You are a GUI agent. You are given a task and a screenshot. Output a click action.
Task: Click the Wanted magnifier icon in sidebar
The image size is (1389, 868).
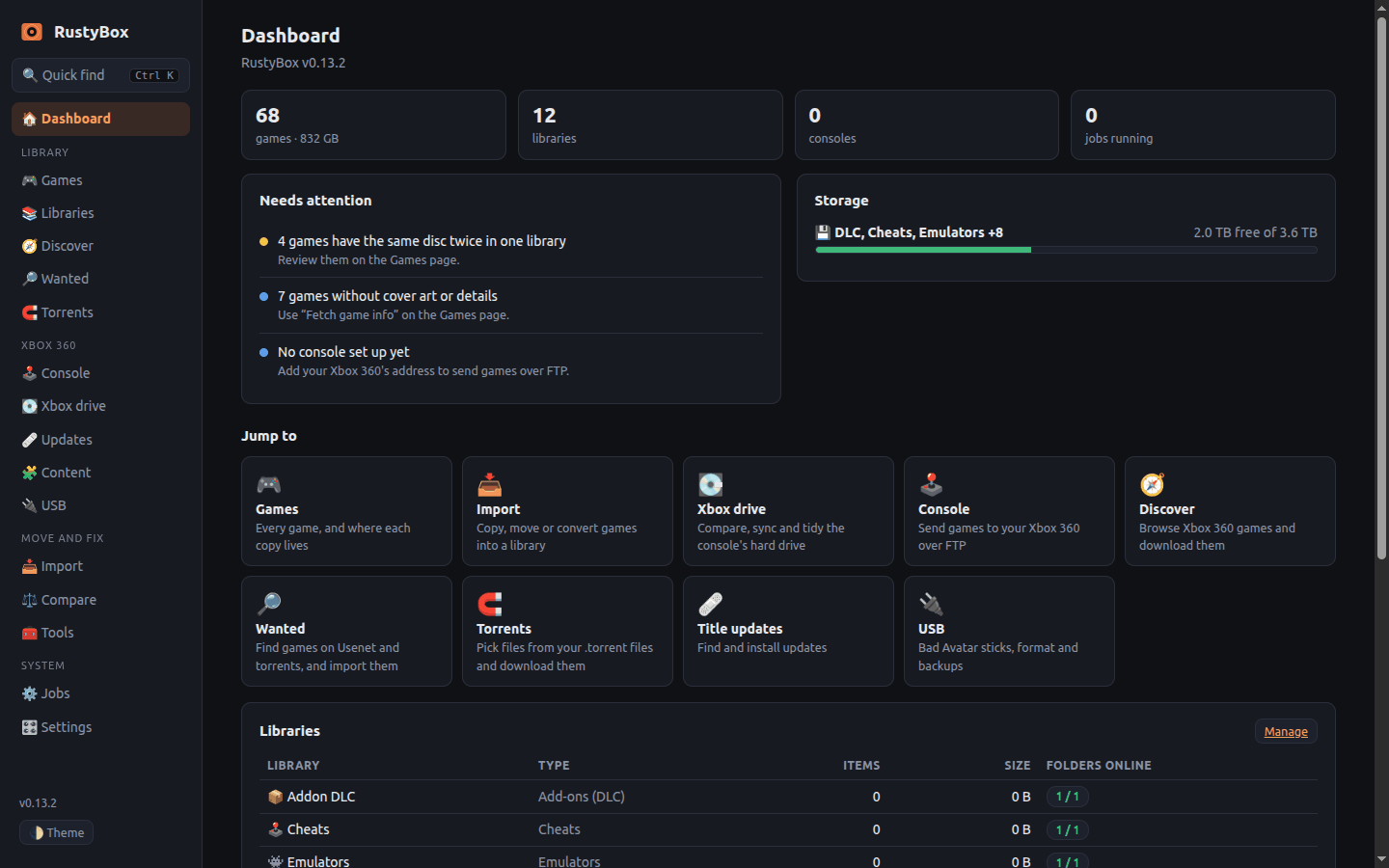30,279
